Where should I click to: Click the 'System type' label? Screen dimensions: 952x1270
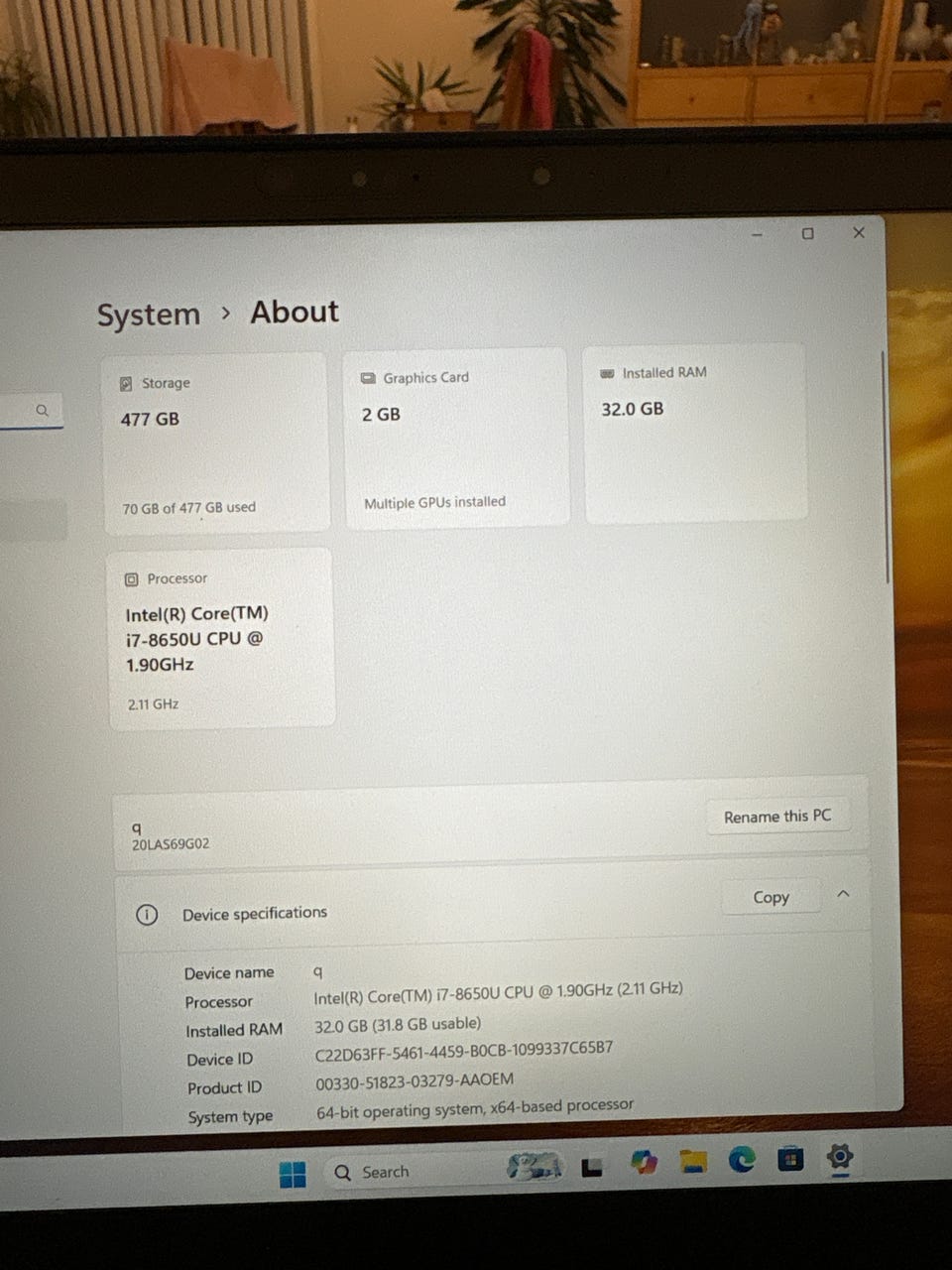pyautogui.click(x=230, y=1117)
